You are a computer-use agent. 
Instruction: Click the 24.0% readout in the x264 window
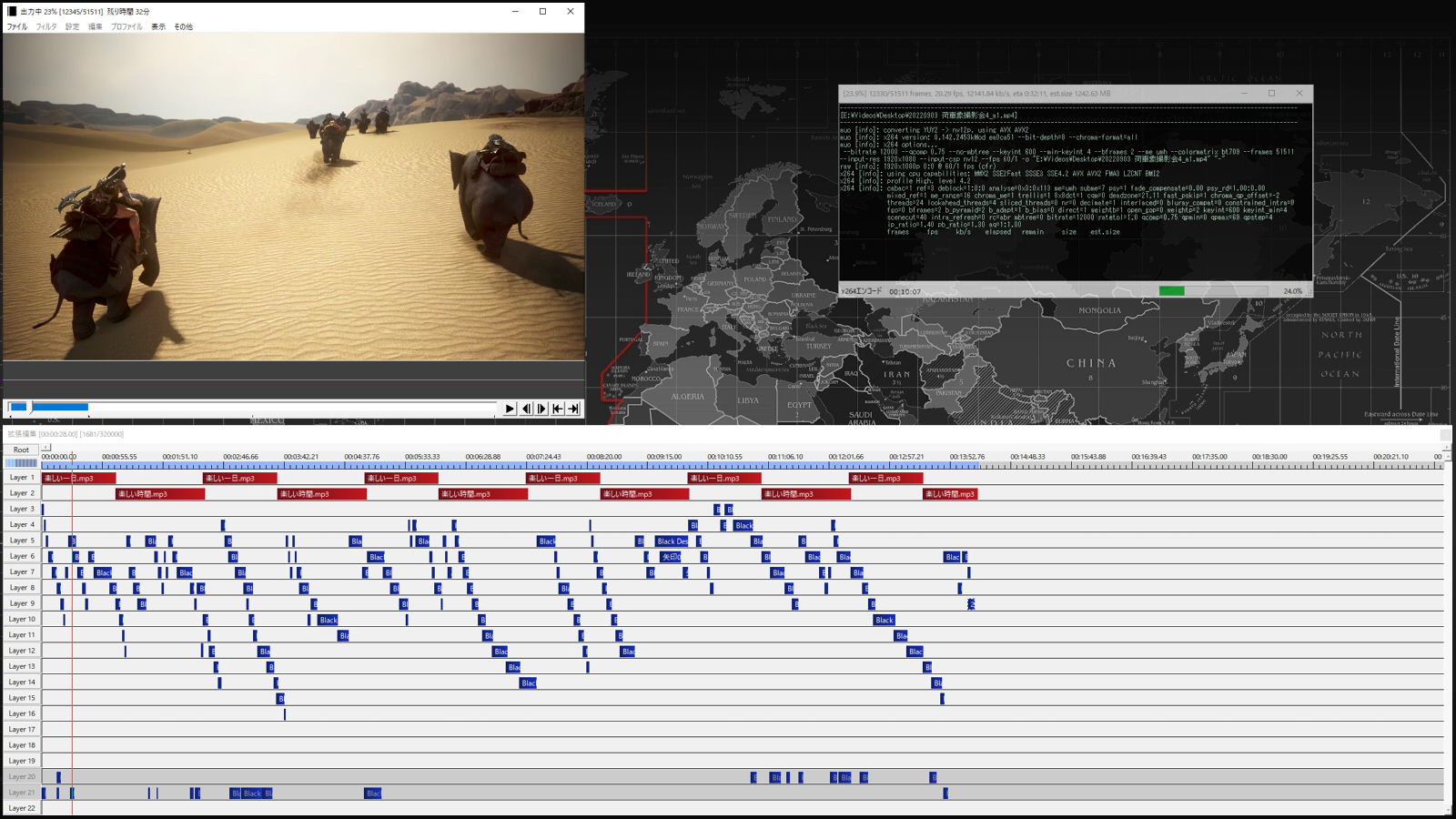pyautogui.click(x=1292, y=291)
